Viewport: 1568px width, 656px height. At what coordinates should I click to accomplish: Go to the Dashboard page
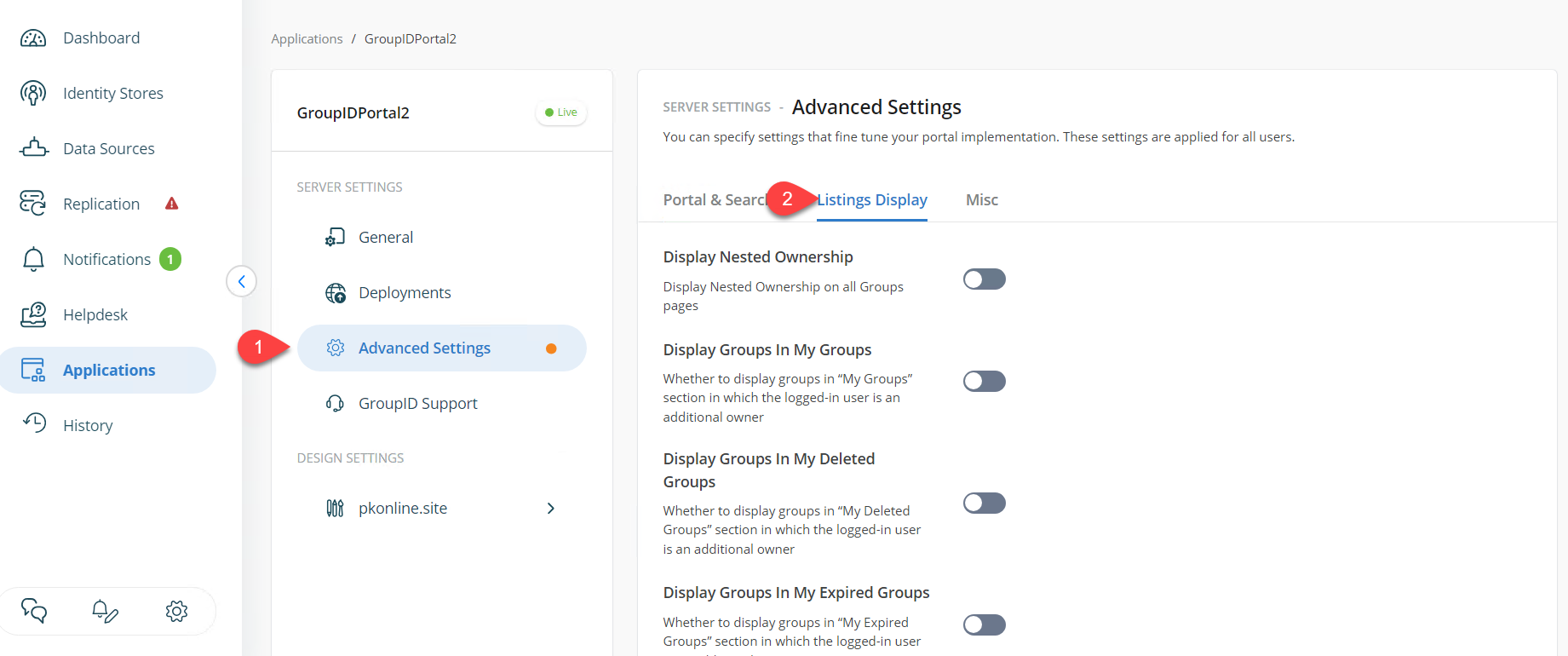[101, 38]
